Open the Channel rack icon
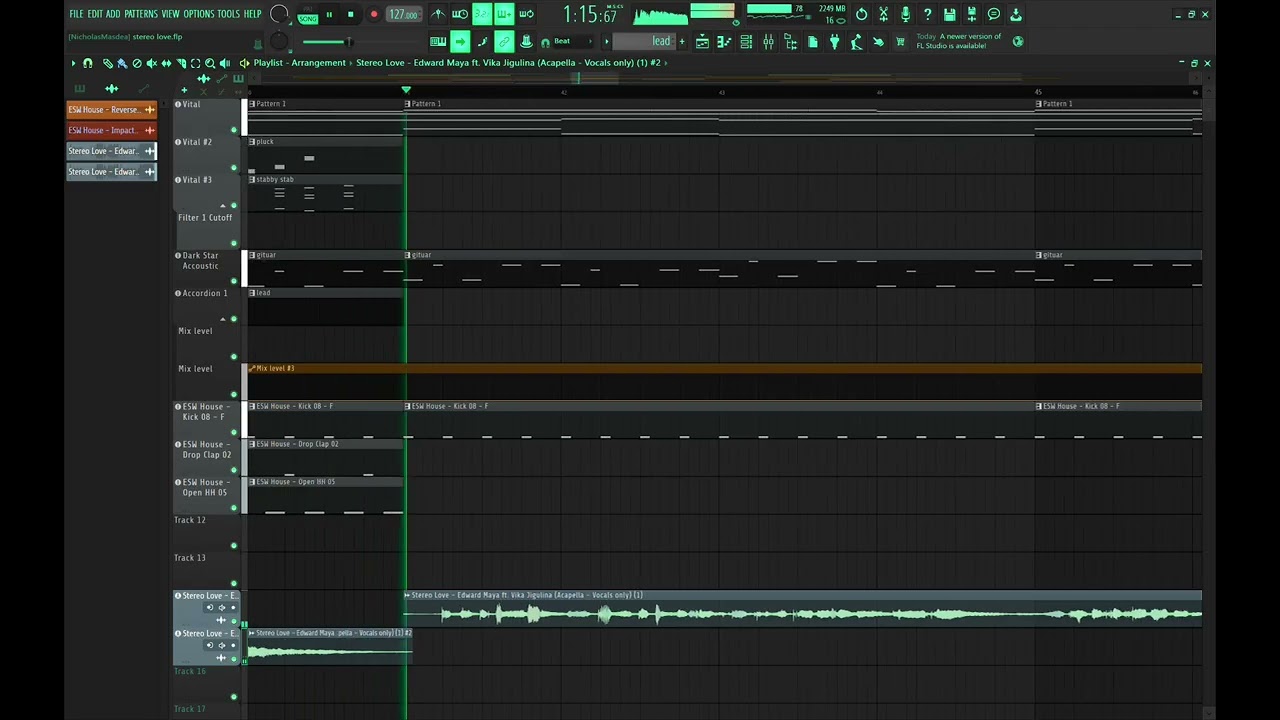1280x720 pixels. 746,41
